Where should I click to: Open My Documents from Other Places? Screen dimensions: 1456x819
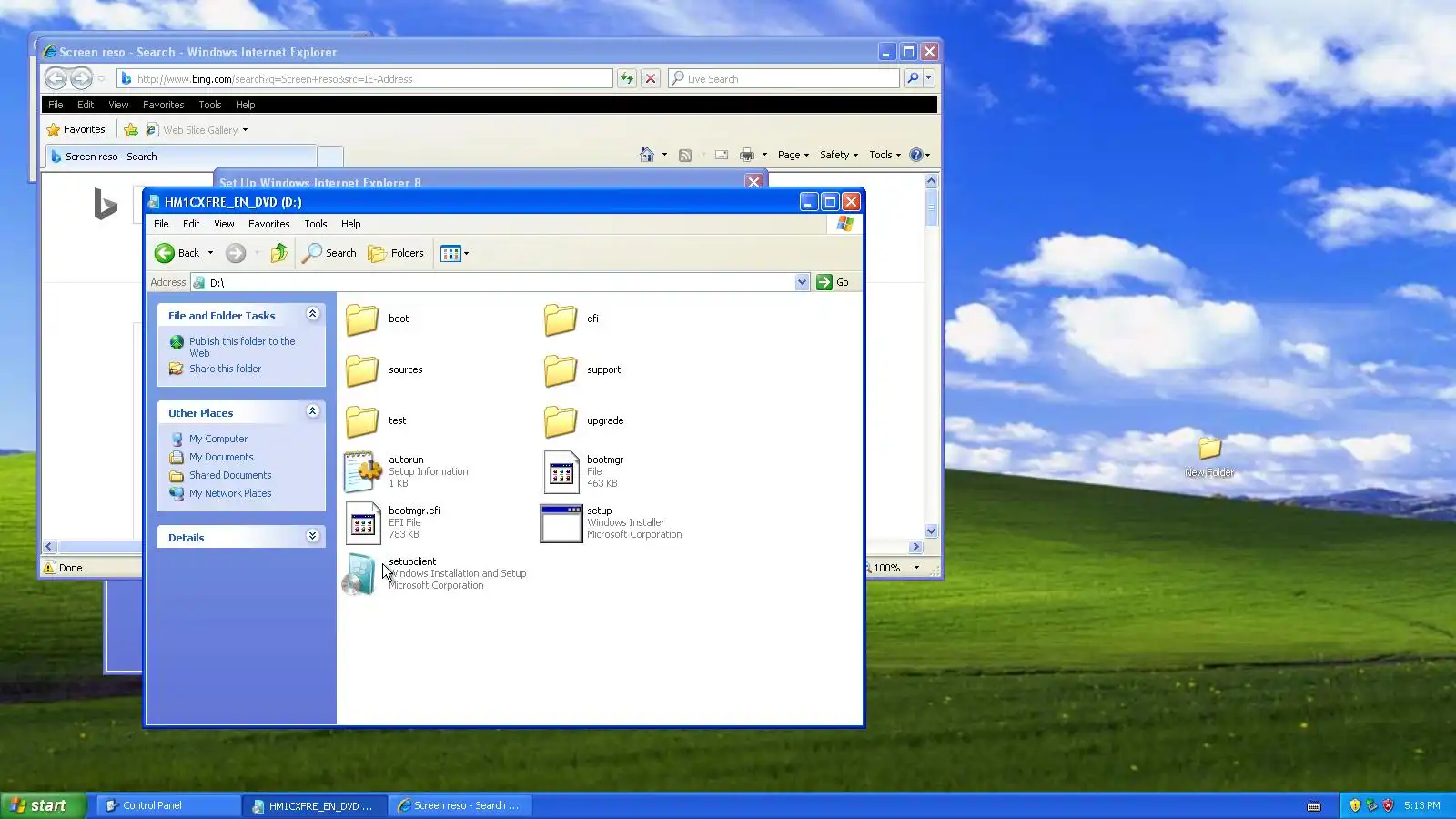click(221, 457)
